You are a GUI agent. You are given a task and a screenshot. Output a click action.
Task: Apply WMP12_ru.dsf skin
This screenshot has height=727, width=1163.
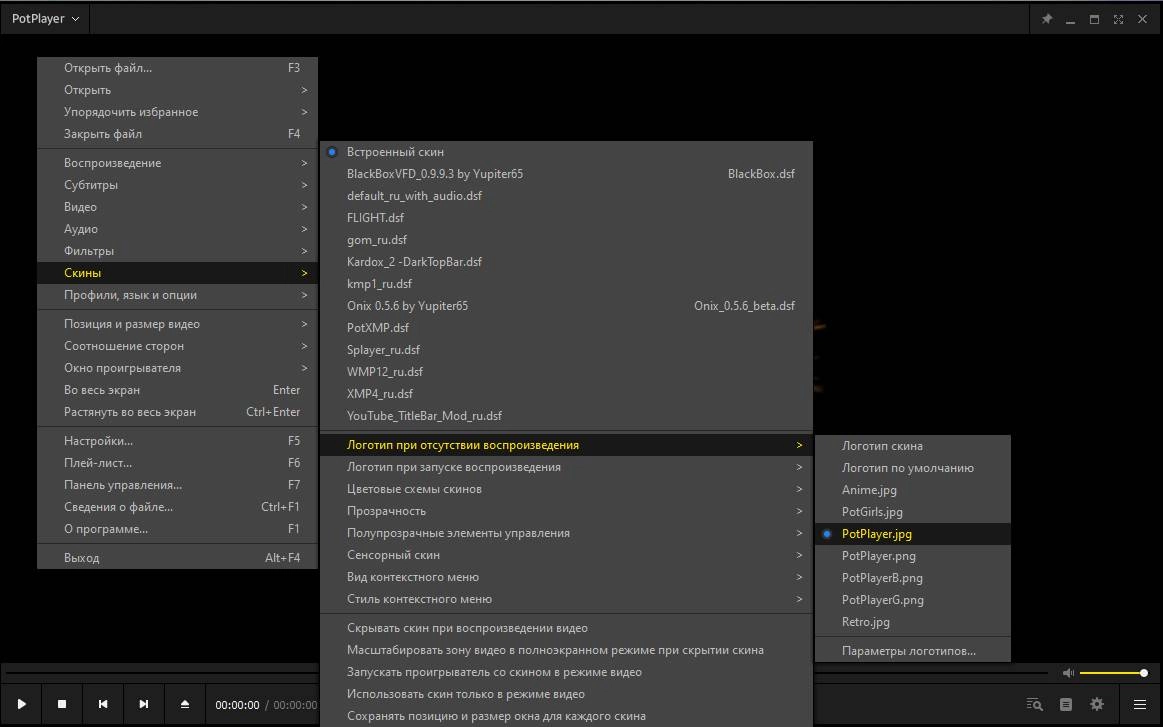[567, 372]
